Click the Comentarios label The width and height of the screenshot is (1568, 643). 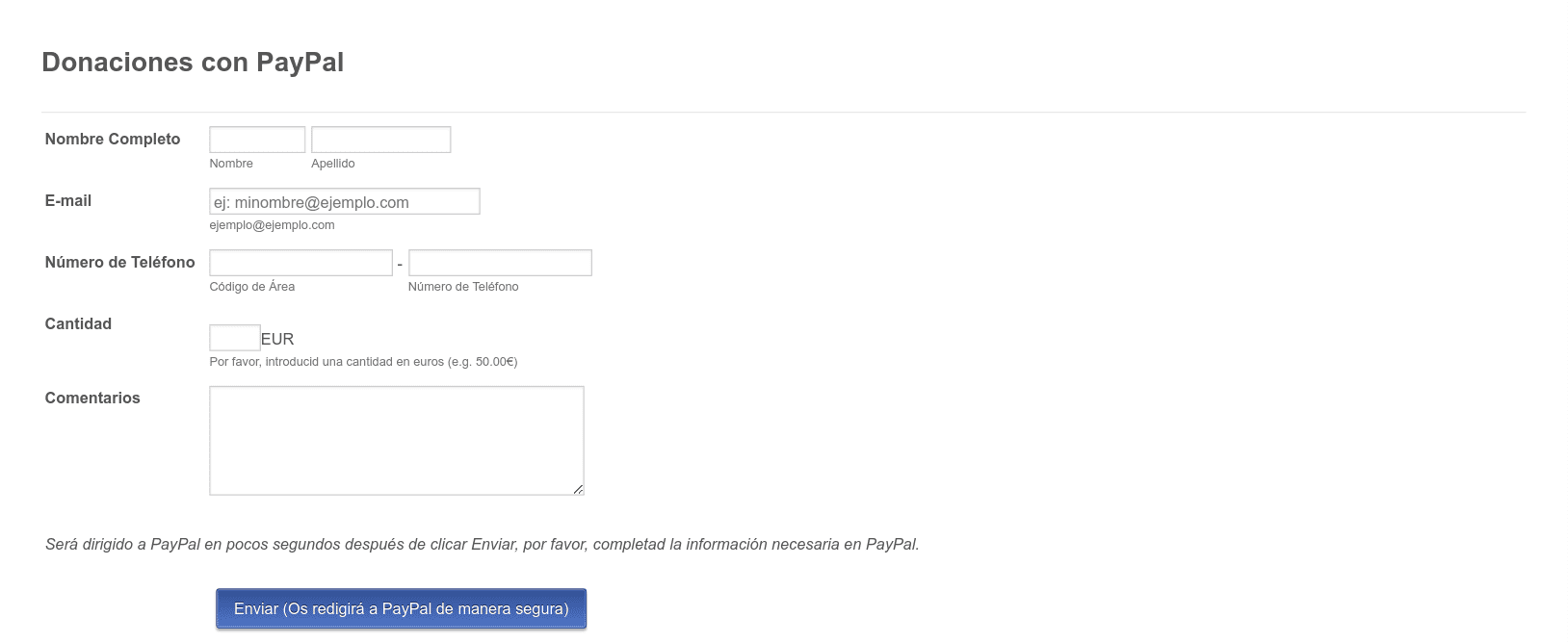[92, 398]
